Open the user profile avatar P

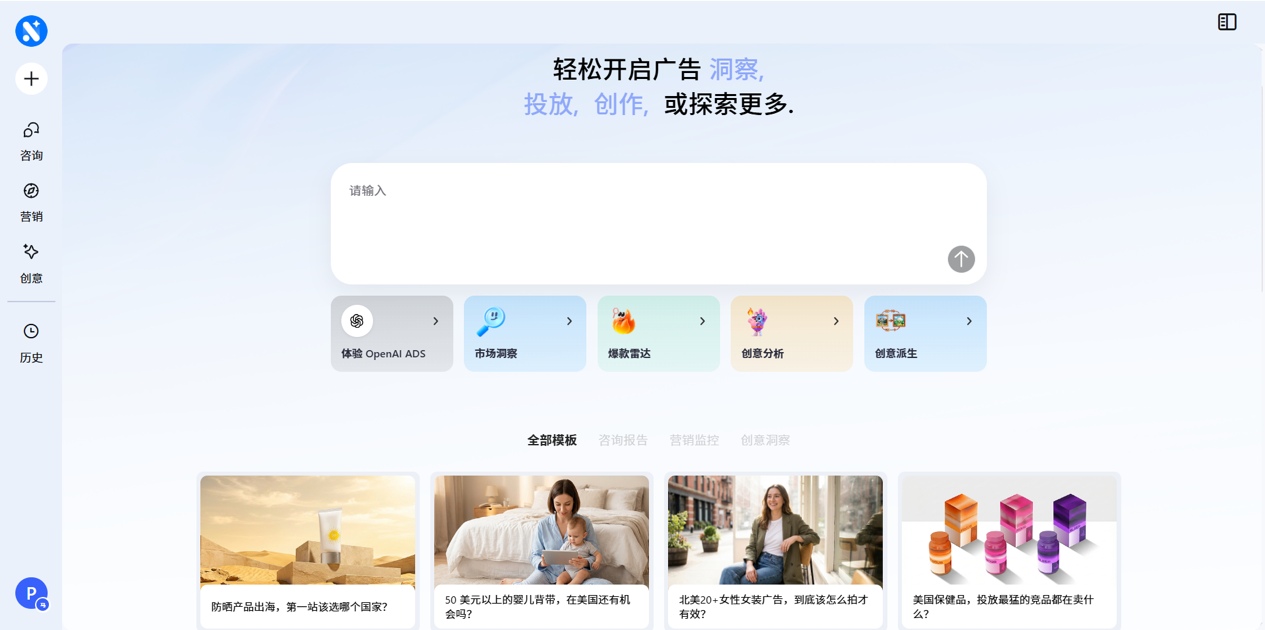click(x=31, y=593)
